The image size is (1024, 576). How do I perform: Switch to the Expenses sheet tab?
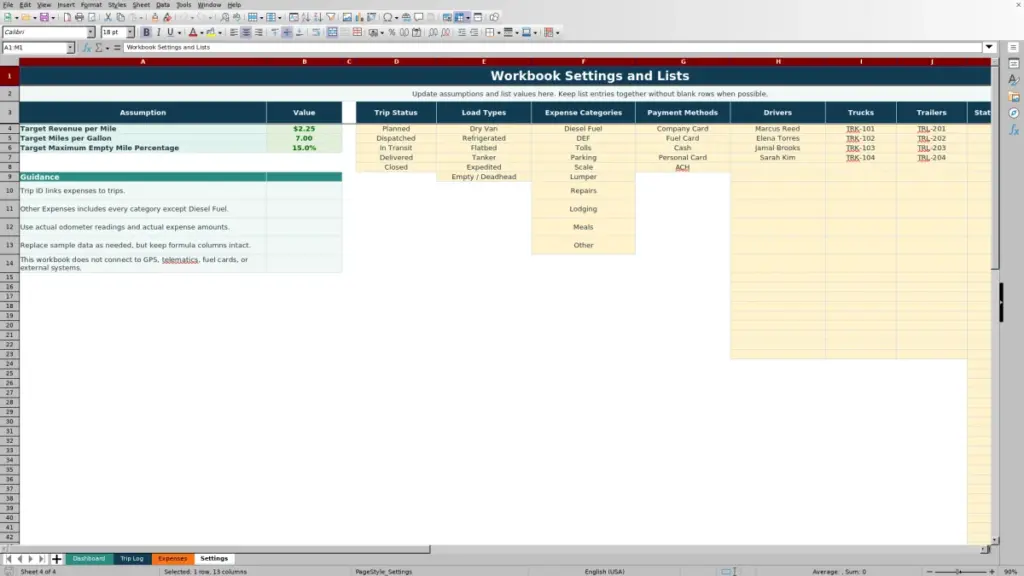point(172,558)
